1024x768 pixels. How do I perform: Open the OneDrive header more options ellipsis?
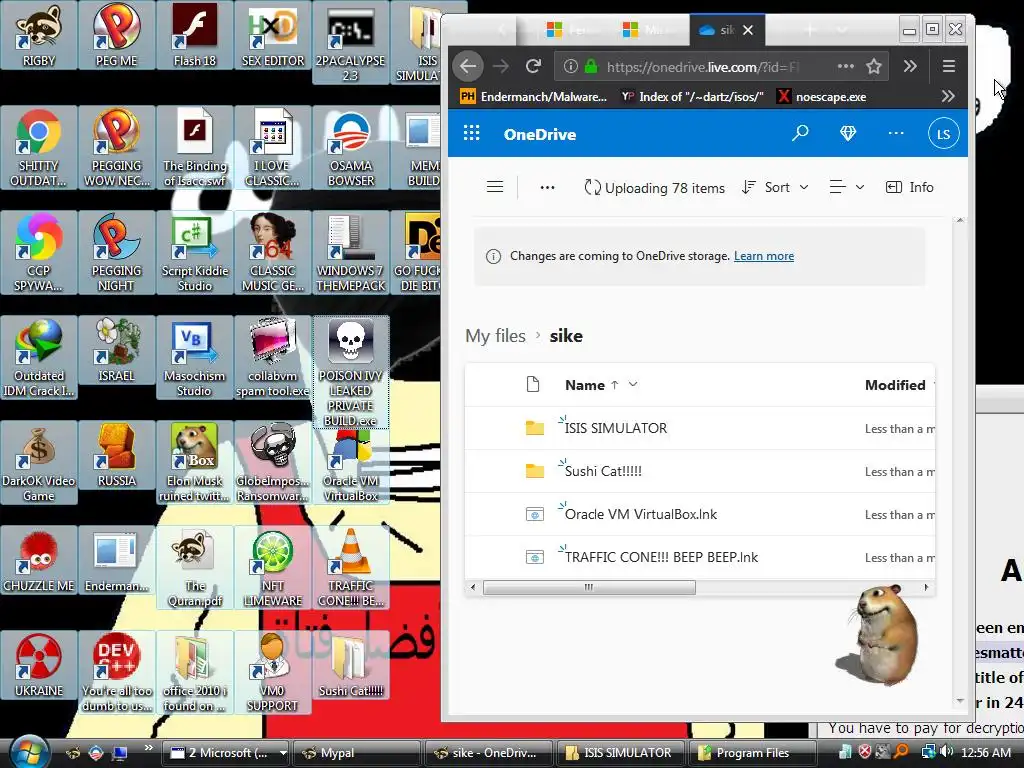tap(896, 134)
